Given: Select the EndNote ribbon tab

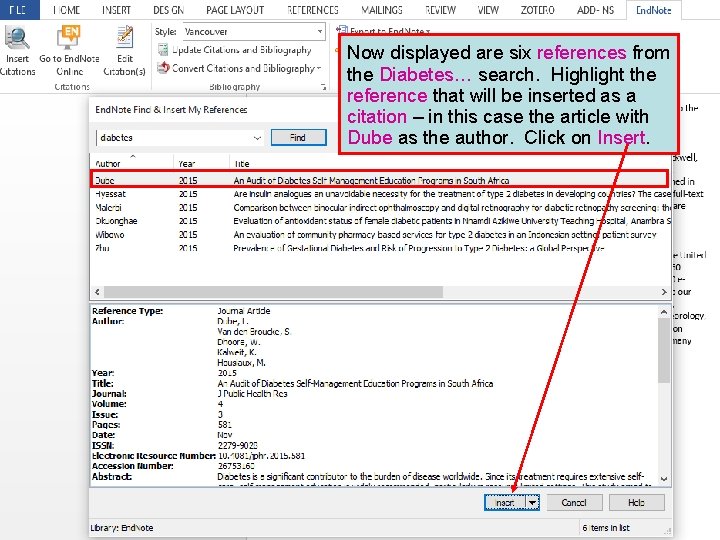Looking at the screenshot, I should 653,10.
